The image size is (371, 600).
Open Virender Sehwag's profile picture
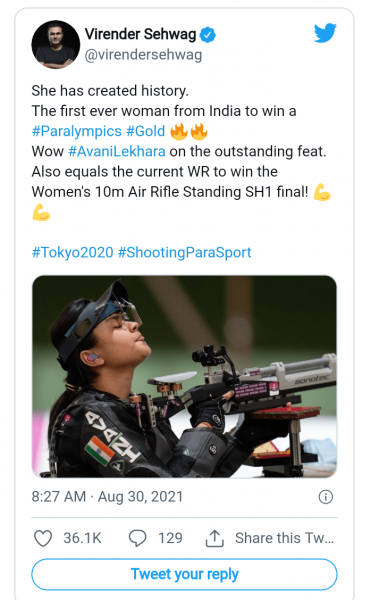56,45
